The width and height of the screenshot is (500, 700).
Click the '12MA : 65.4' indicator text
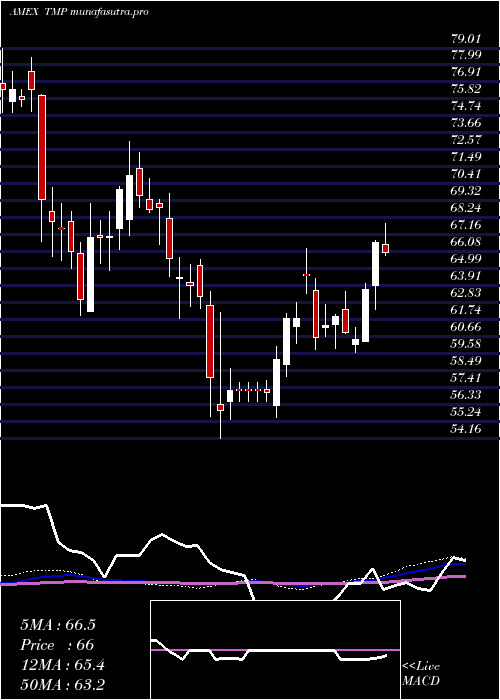click(x=62, y=666)
